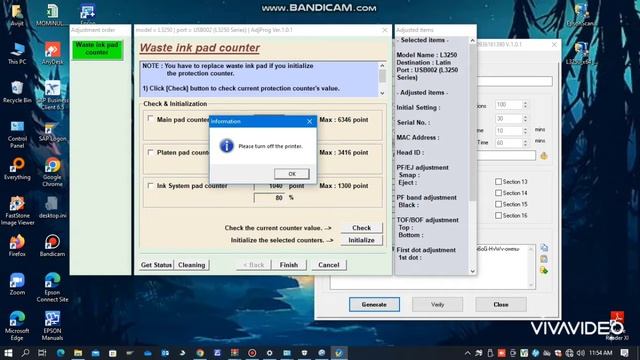
Task: Tick the Main pad counter checkbox
Action: (150, 119)
